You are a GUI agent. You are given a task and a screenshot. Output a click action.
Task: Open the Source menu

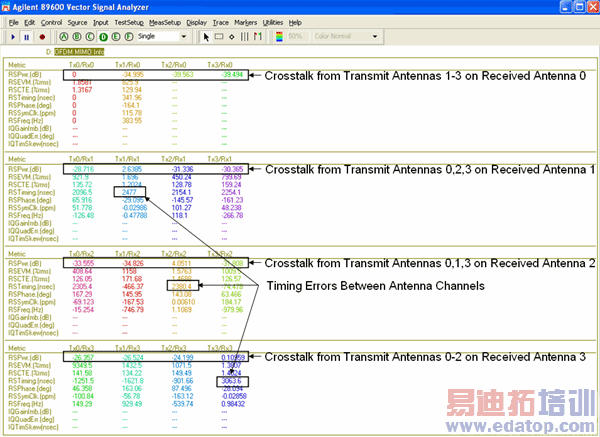(77, 23)
